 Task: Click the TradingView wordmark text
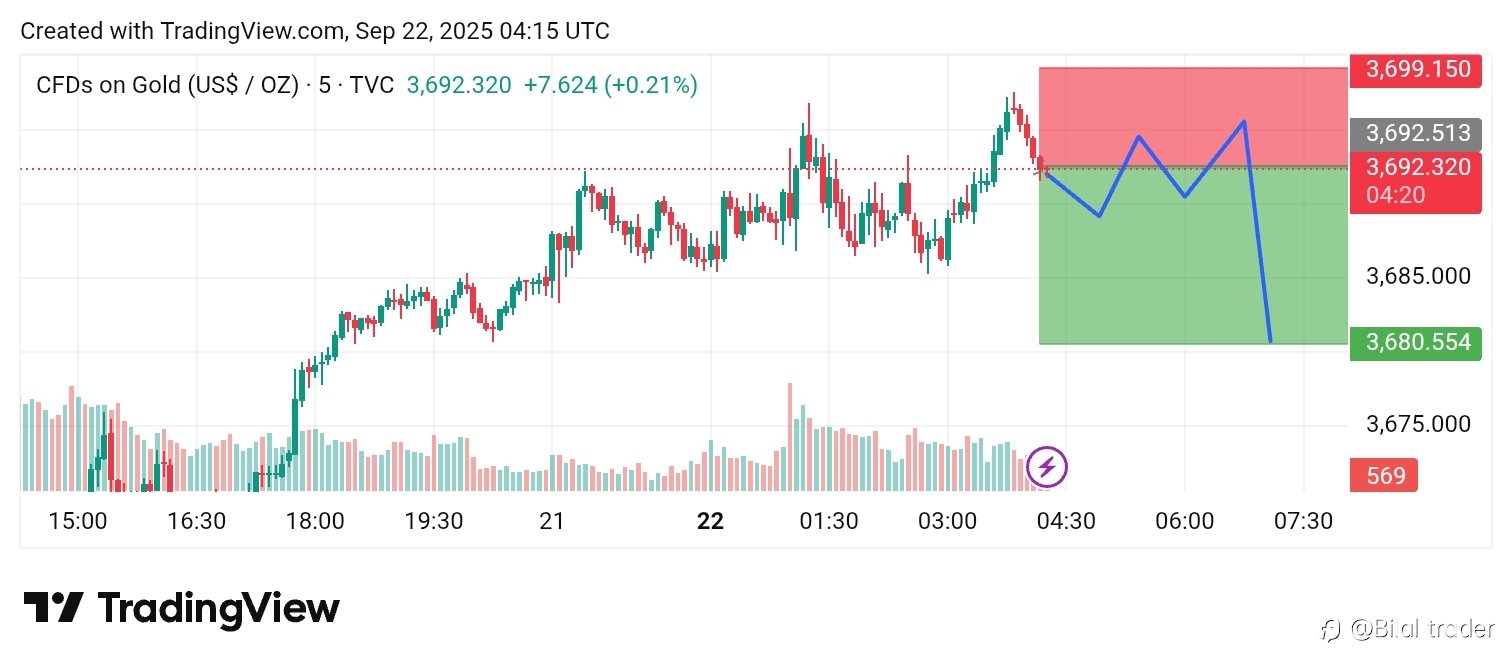pos(218,608)
